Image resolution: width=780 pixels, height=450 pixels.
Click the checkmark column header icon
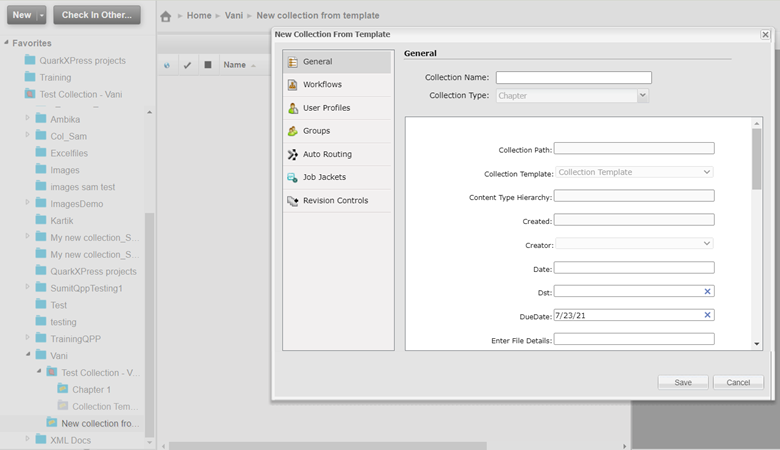(187, 65)
